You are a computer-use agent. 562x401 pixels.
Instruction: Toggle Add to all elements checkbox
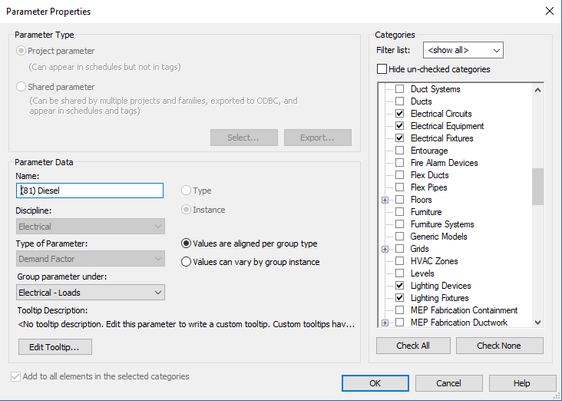coord(15,377)
